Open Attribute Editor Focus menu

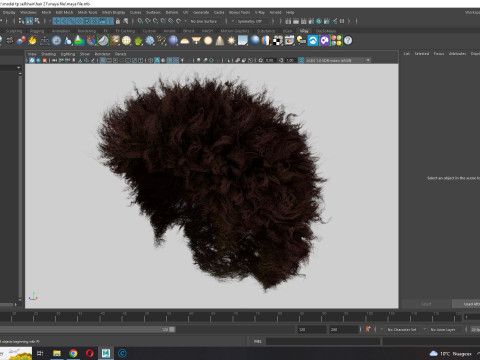(439, 54)
